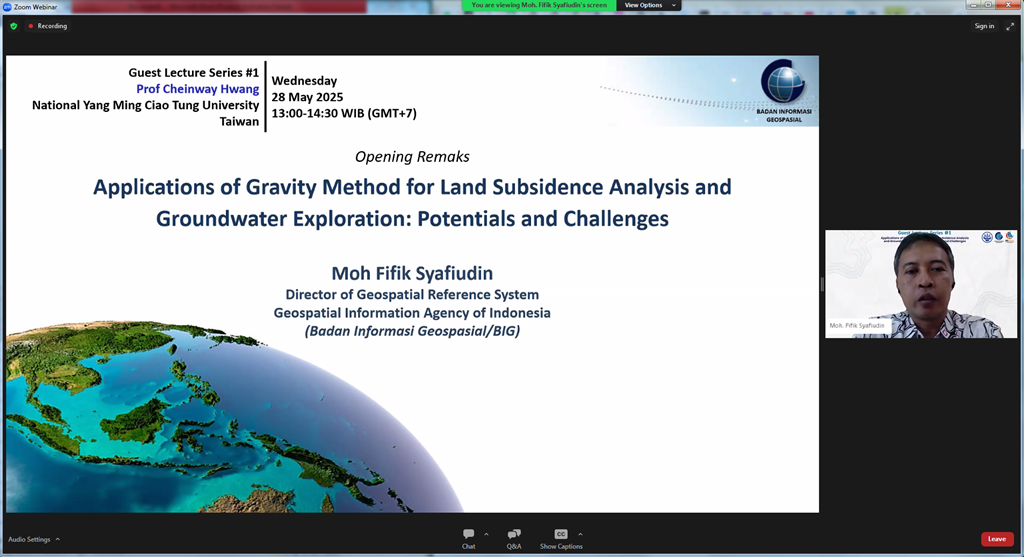
Task: Click the Zoom Webinar title bar logo
Action: point(6,6)
